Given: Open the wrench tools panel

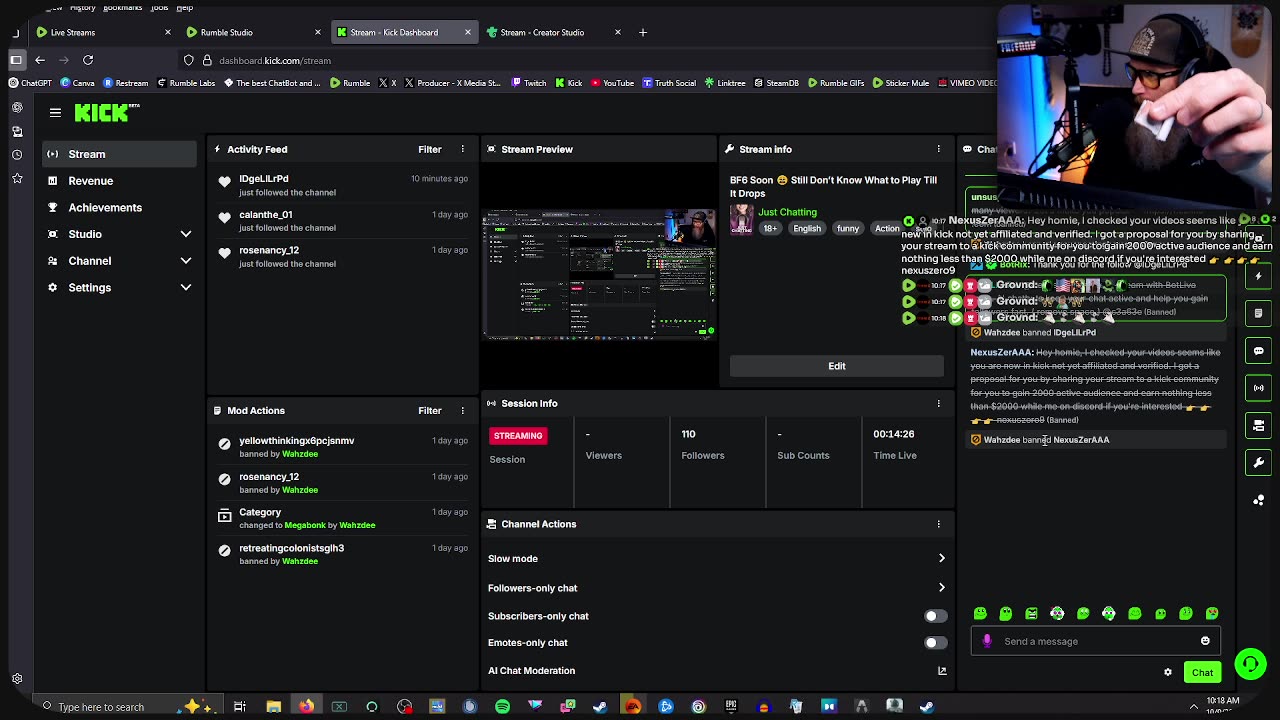Looking at the screenshot, I should tap(1259, 462).
